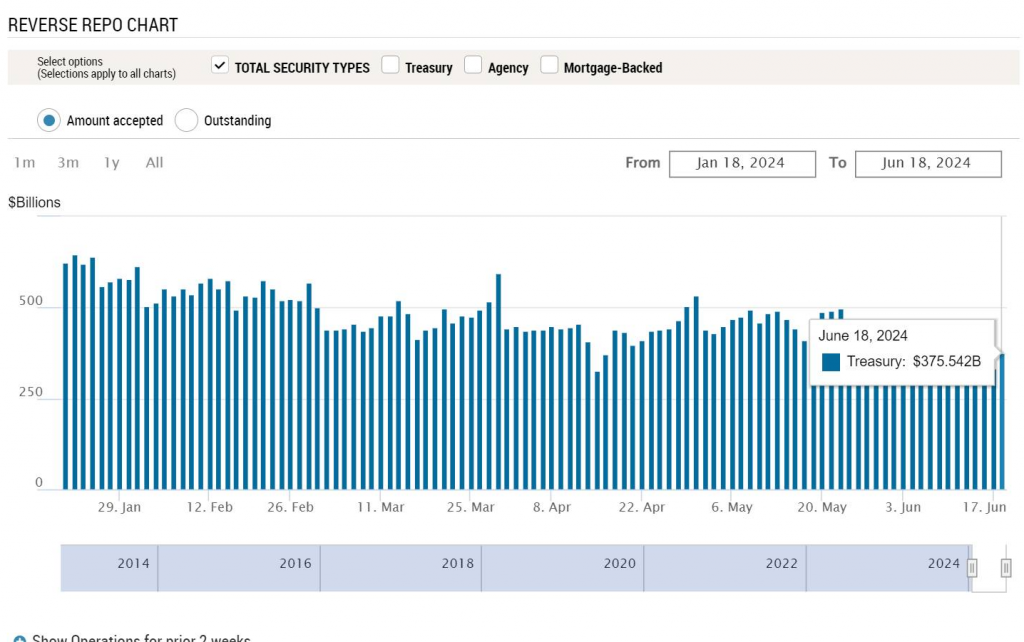Click the 2022 segment of the navigator
Viewport: 1024px width, 642px height.
(781, 564)
